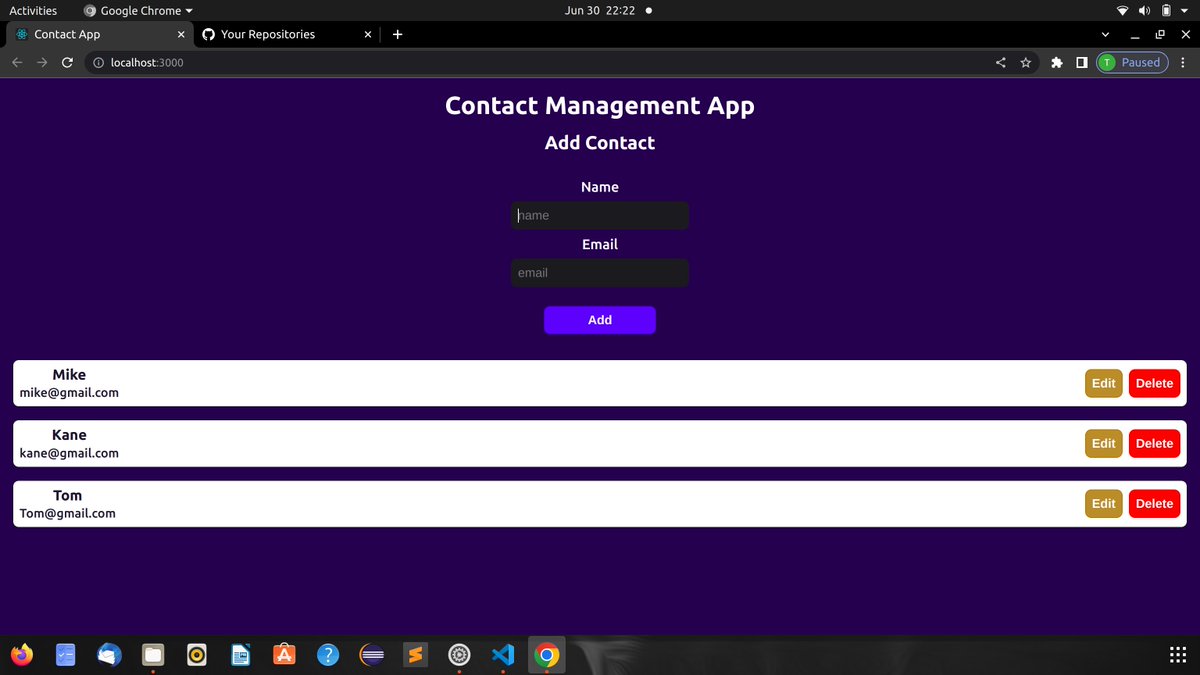Edit Mike's contact
The height and width of the screenshot is (675, 1200).
tap(1103, 383)
